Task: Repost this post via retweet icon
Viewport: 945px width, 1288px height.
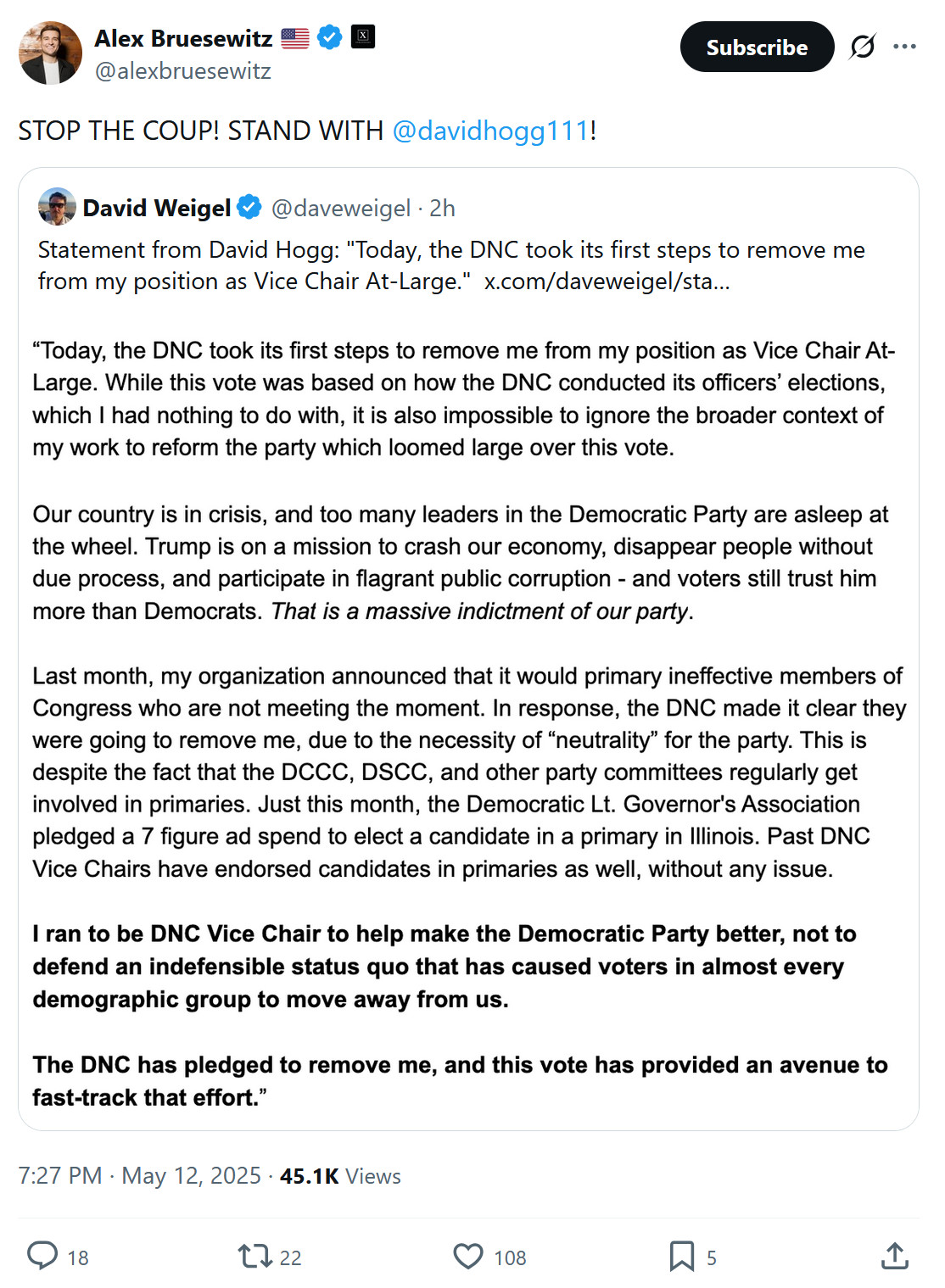Action: pos(254,1256)
